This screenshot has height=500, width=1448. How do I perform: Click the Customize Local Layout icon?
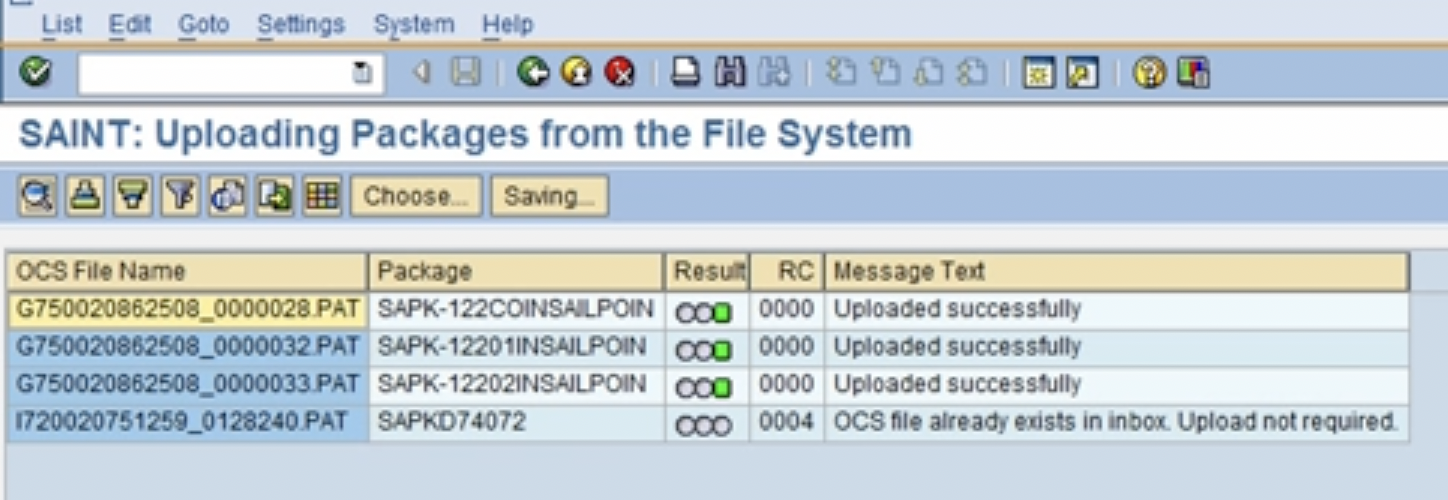click(x=1194, y=73)
